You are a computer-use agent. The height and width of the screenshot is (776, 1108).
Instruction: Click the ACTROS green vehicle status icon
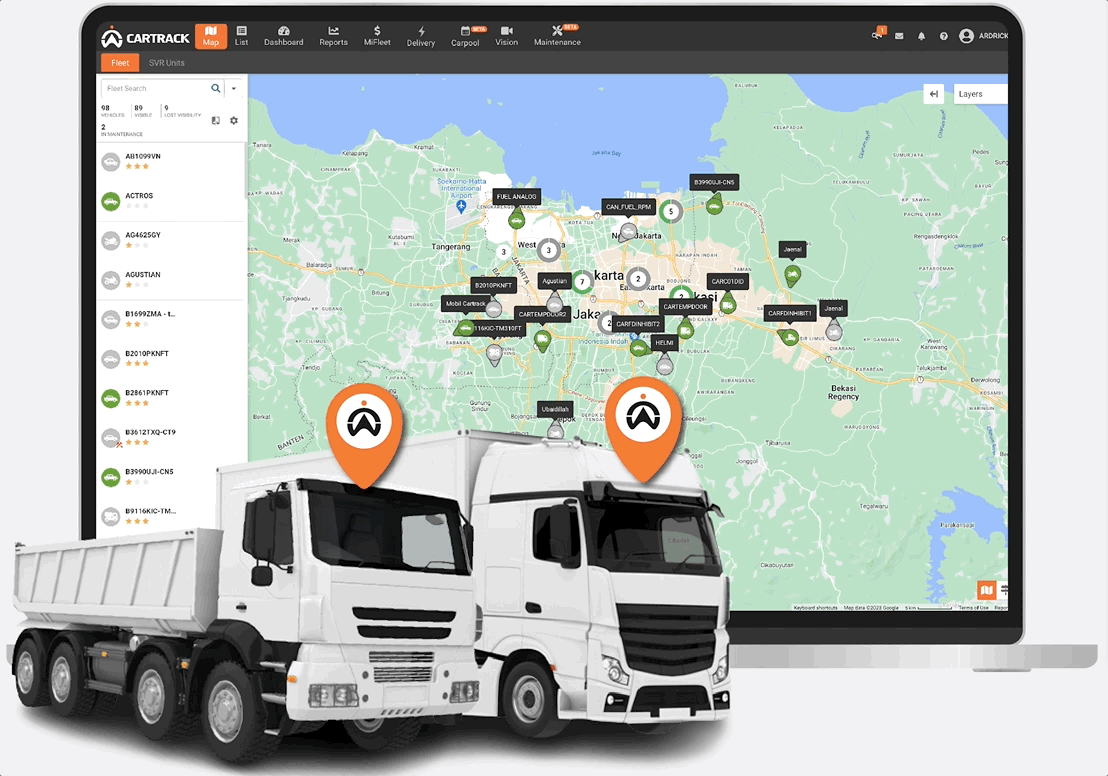[x=111, y=202]
